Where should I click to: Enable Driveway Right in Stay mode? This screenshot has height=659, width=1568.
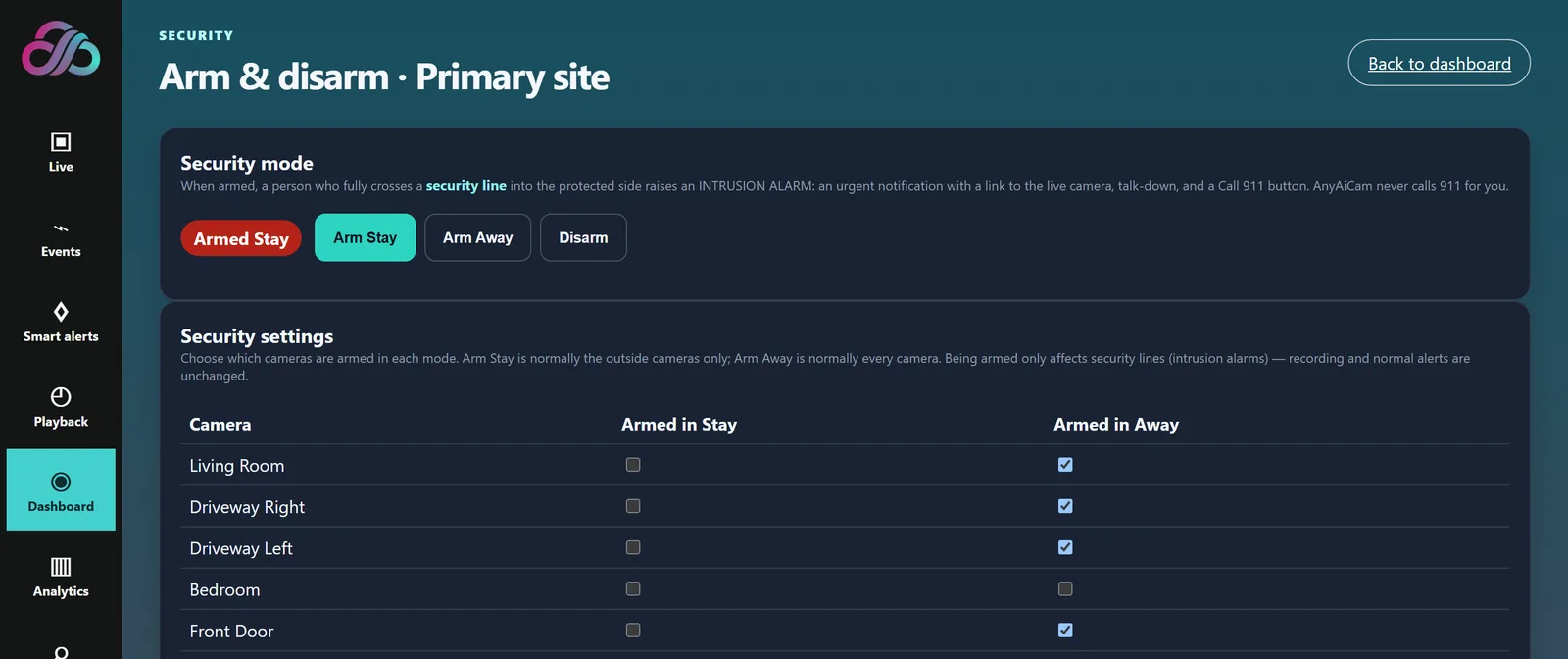click(633, 506)
